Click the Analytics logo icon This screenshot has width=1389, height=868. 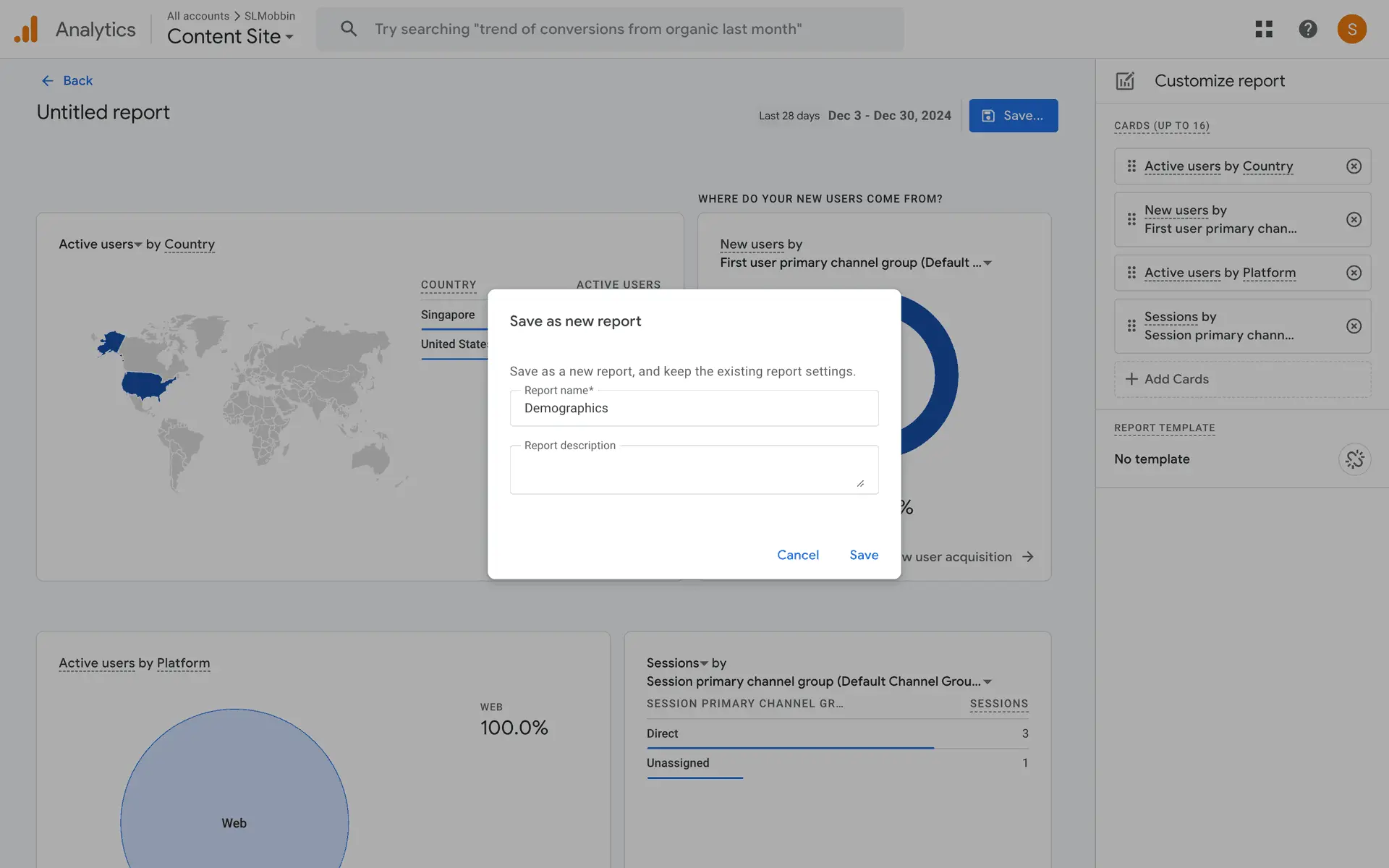click(26, 30)
